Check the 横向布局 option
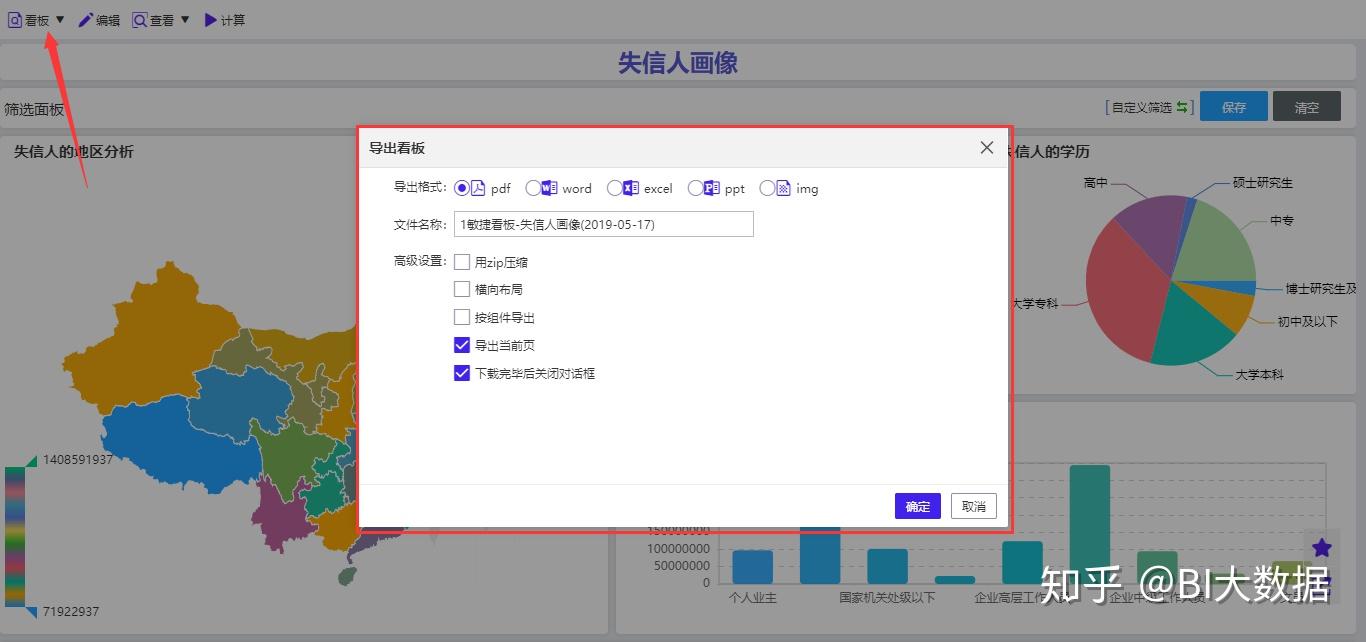 click(x=462, y=289)
